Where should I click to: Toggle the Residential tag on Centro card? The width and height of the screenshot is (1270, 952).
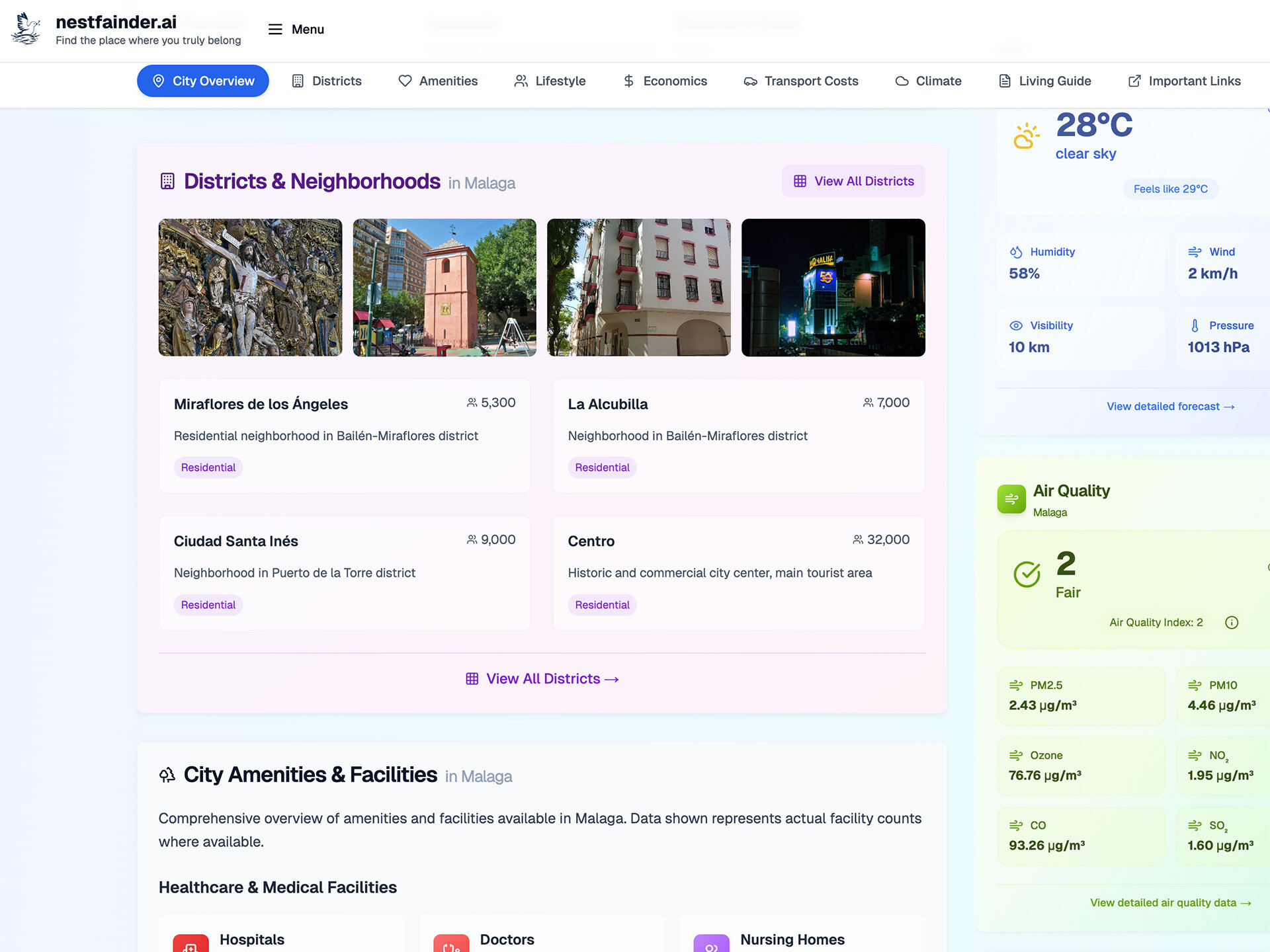pyautogui.click(x=602, y=604)
